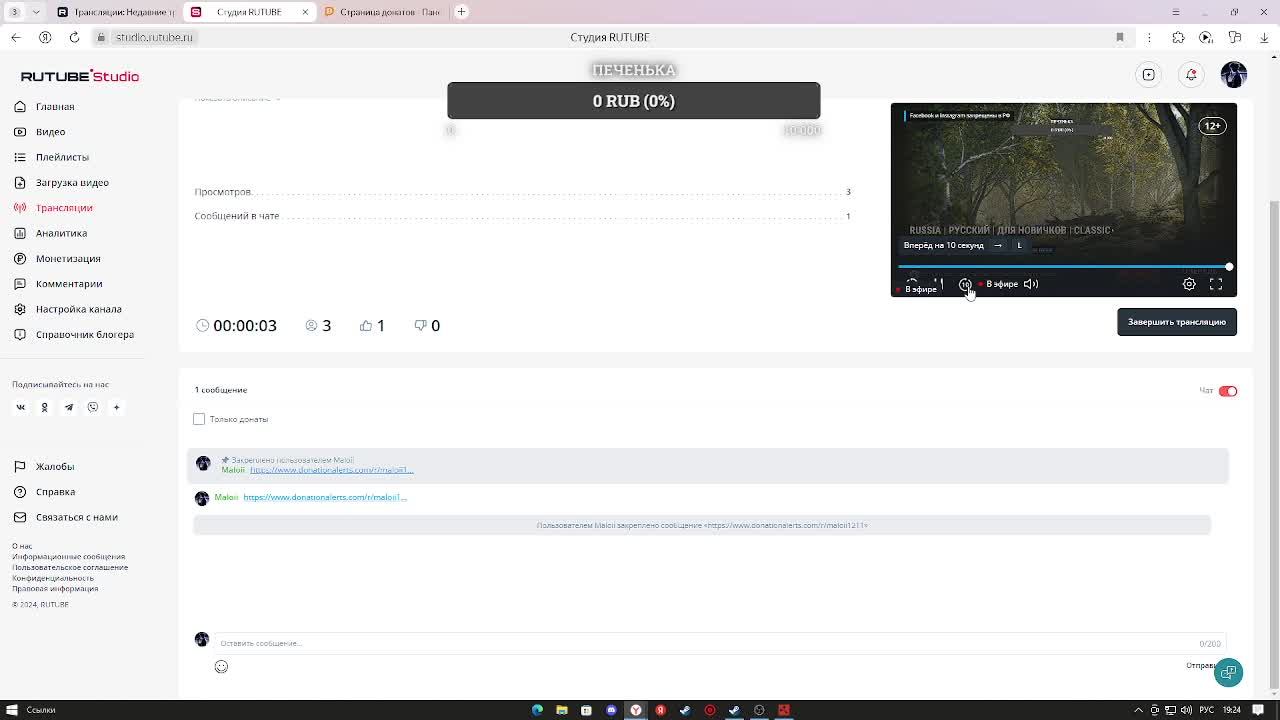Skip forward 10 seconds in the player
The image size is (1280, 720).
coord(966,284)
